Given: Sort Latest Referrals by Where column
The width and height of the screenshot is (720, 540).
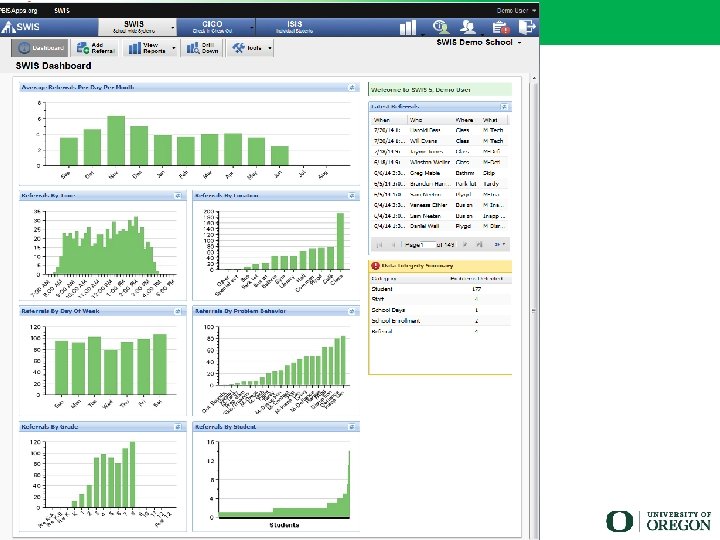Looking at the screenshot, I should [467, 120].
